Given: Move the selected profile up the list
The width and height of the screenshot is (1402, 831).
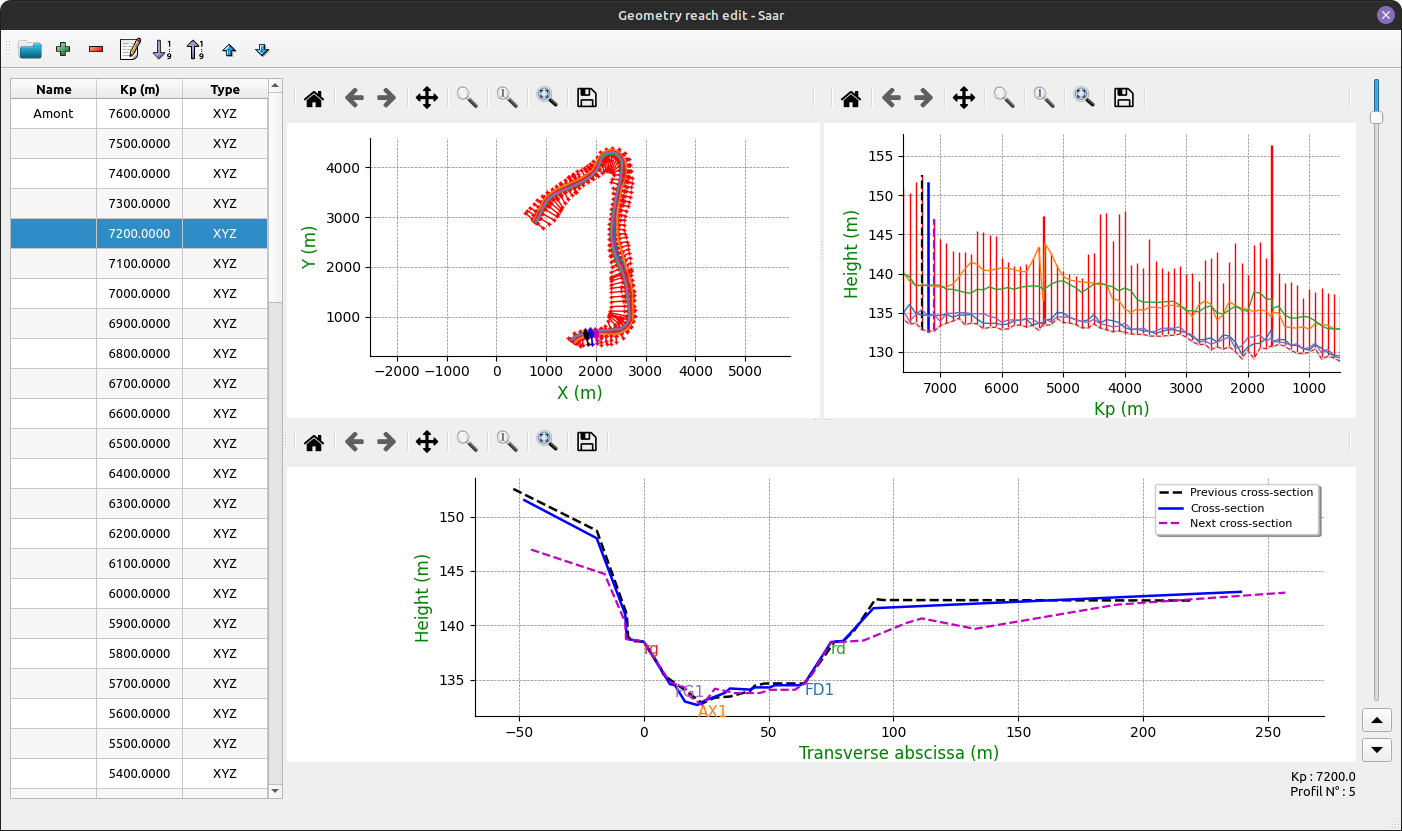Looking at the screenshot, I should (x=228, y=49).
